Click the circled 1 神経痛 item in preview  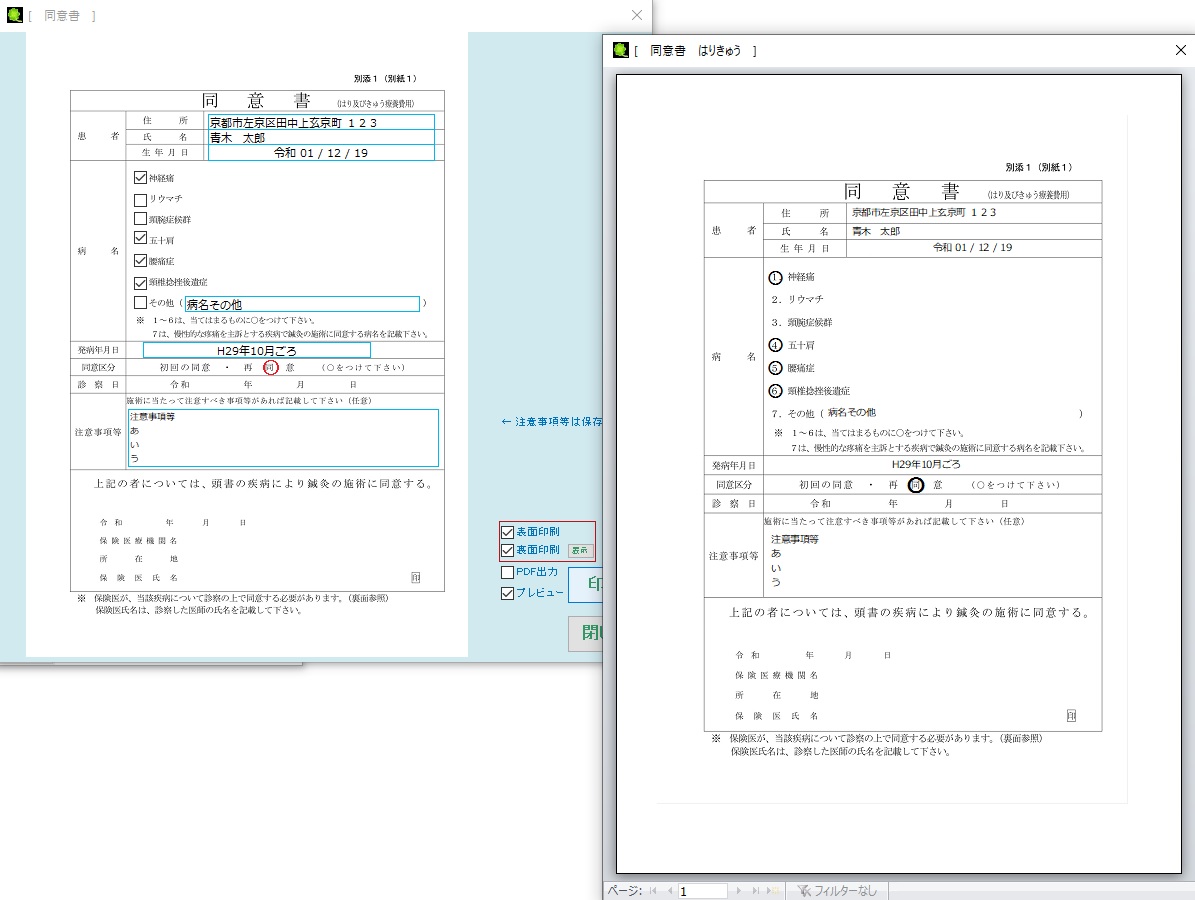[792, 277]
